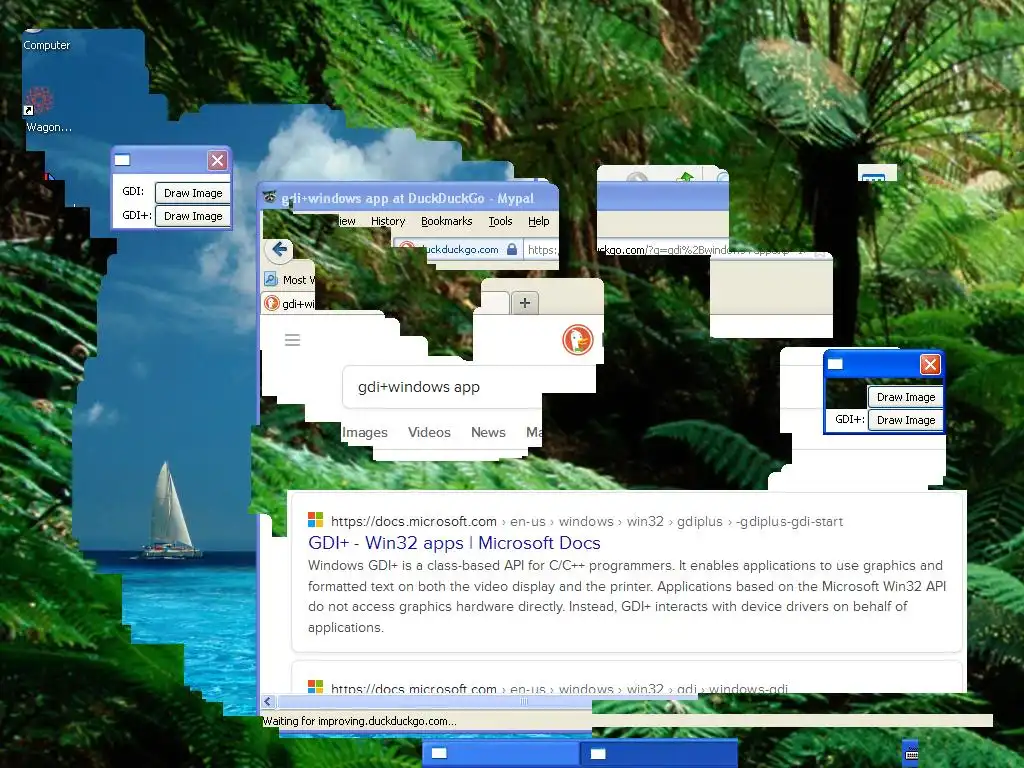The image size is (1024, 768).
Task: Click the Most Visited bookmarks icon
Action: coord(271,280)
